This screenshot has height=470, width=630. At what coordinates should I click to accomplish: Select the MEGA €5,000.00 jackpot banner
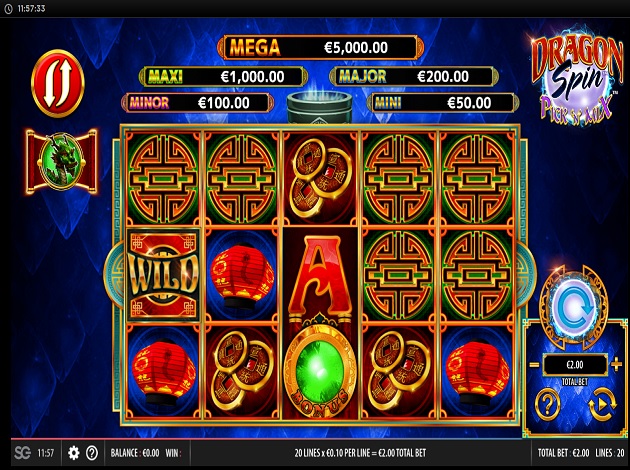320,47
